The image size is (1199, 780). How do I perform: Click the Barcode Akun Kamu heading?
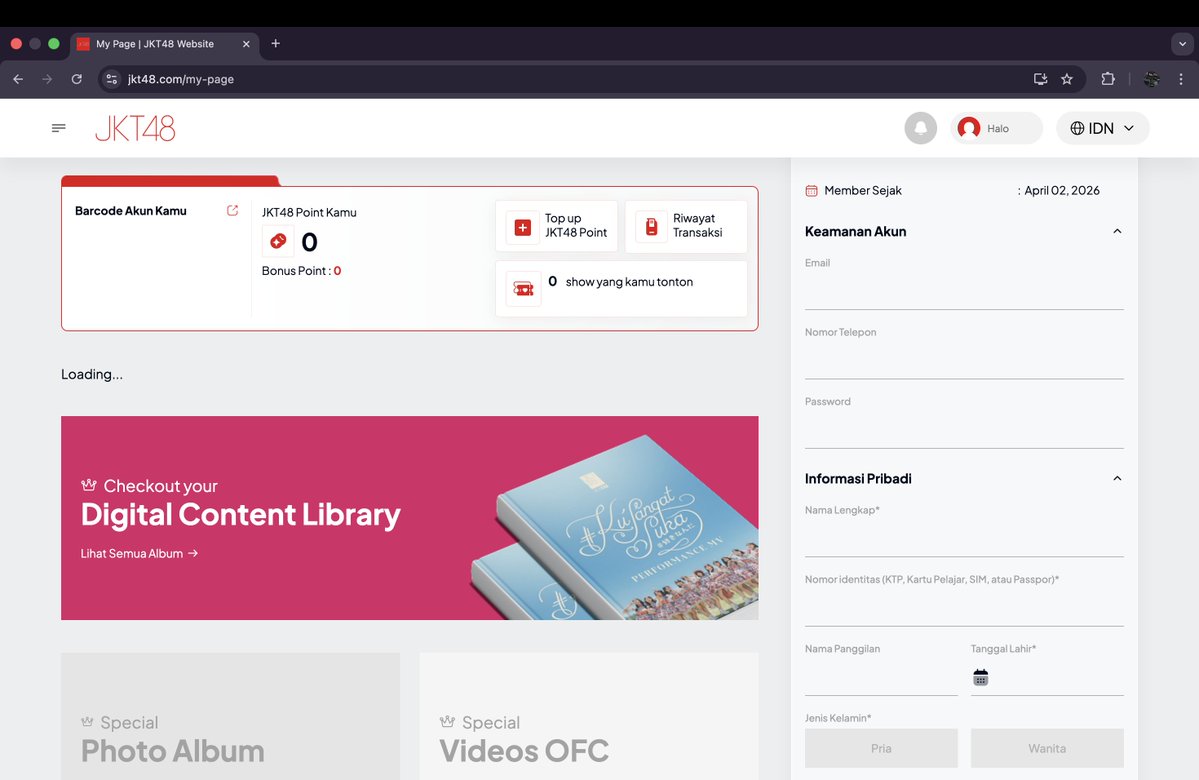131,211
